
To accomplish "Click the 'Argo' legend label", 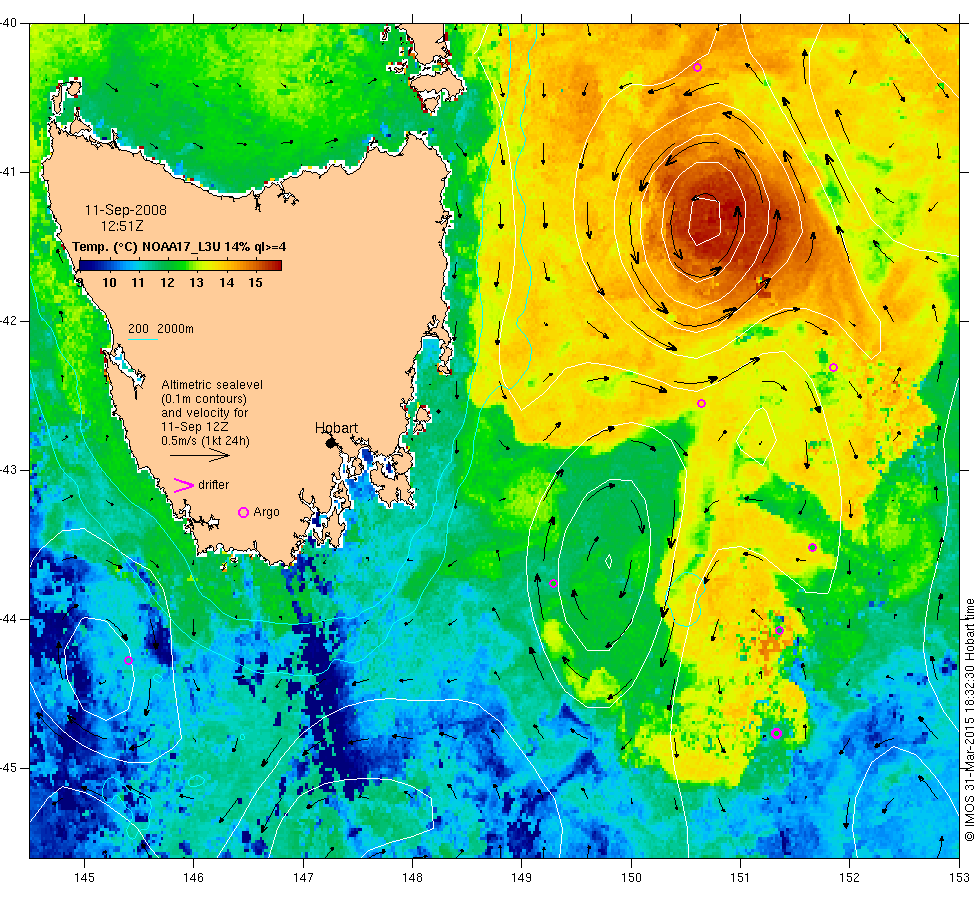I will tap(266, 512).
